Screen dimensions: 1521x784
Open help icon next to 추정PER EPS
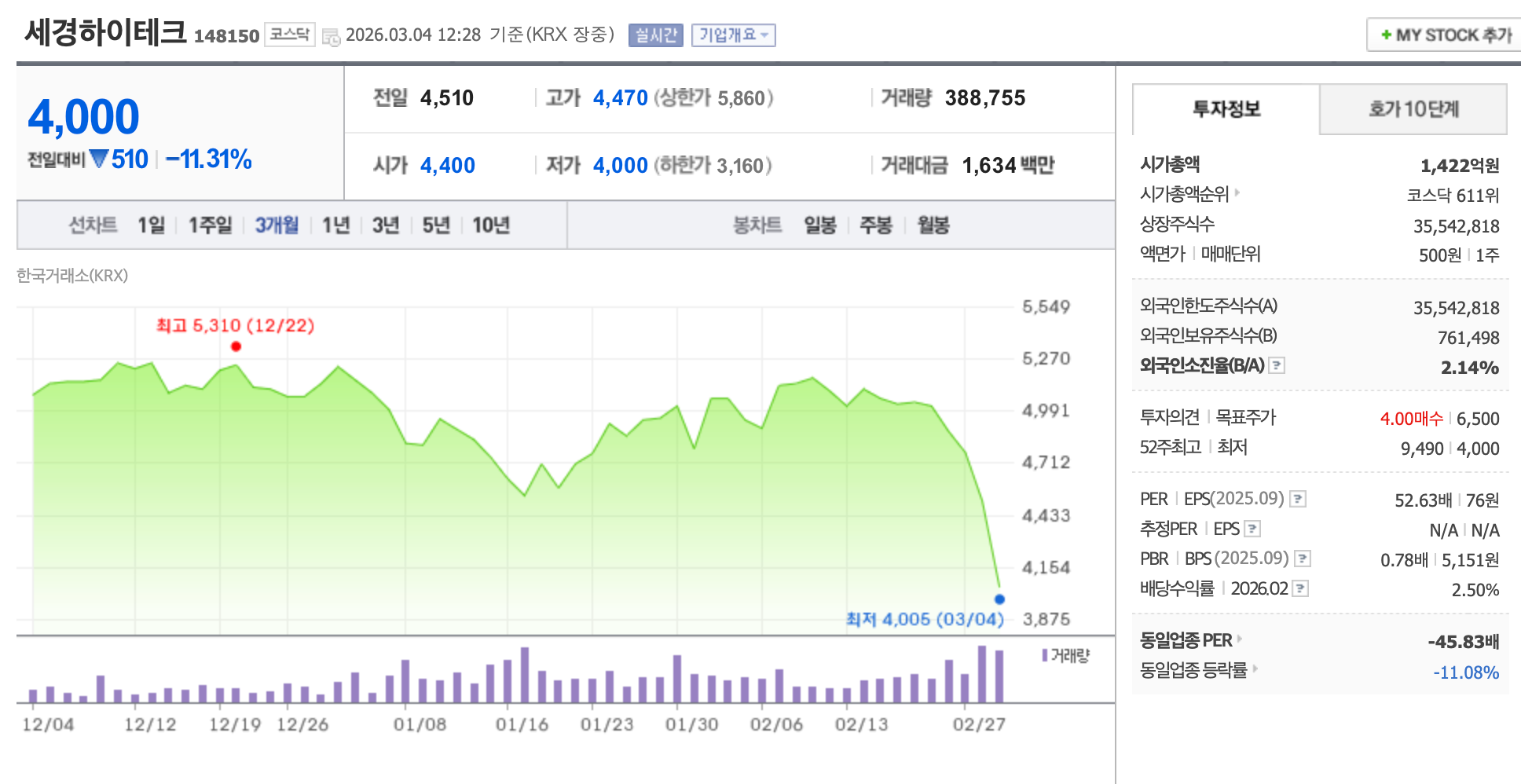(x=1252, y=529)
